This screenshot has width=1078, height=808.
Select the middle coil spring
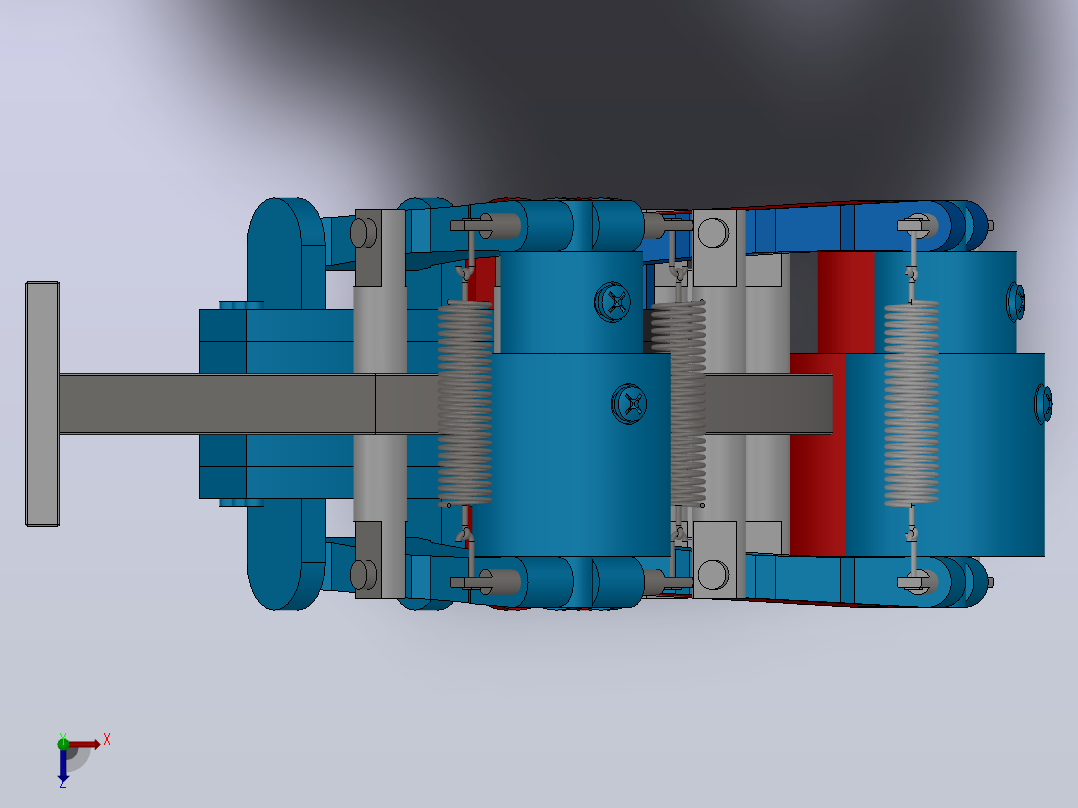coord(679,402)
